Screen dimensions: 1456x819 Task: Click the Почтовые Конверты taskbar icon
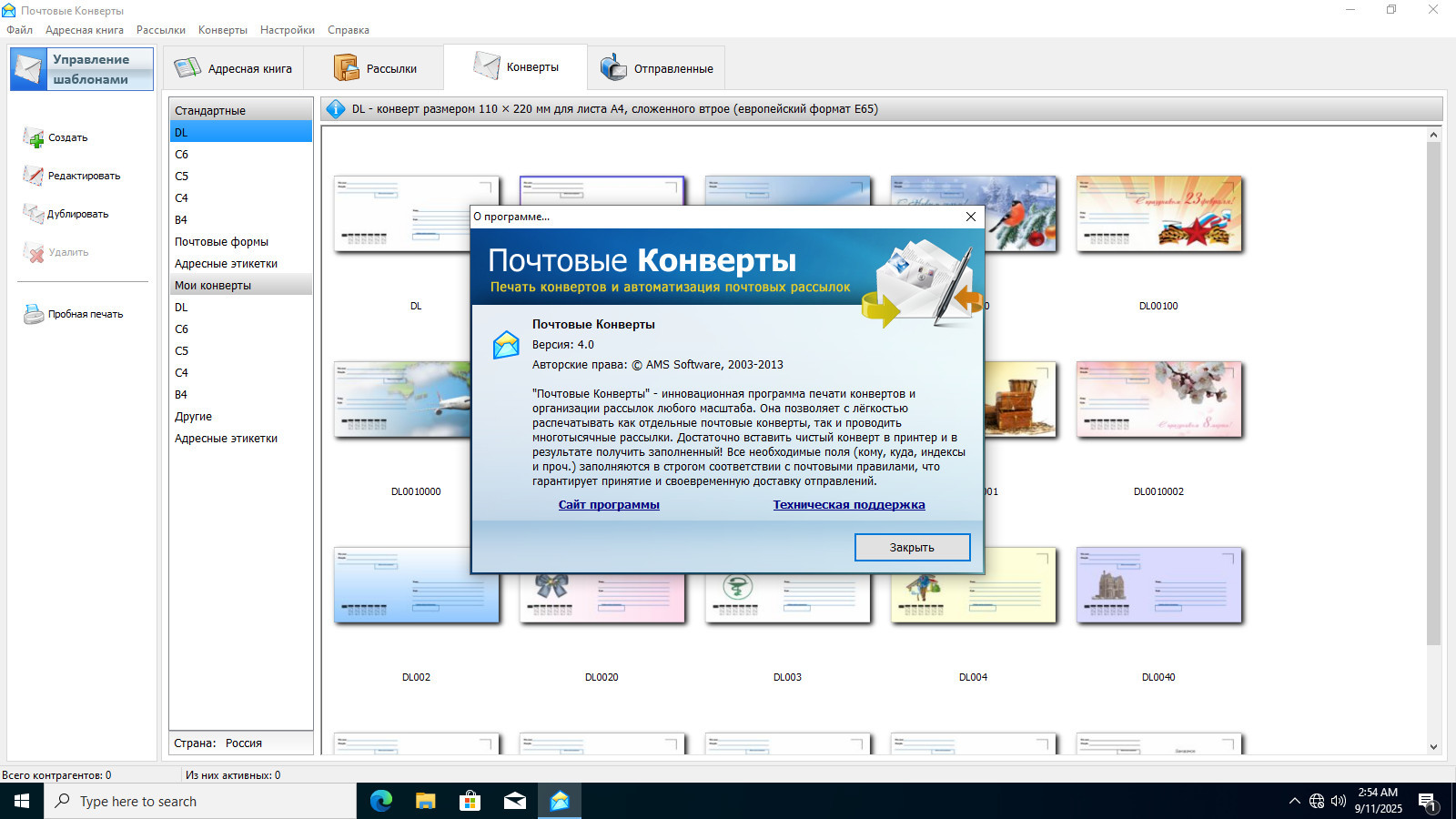click(559, 801)
